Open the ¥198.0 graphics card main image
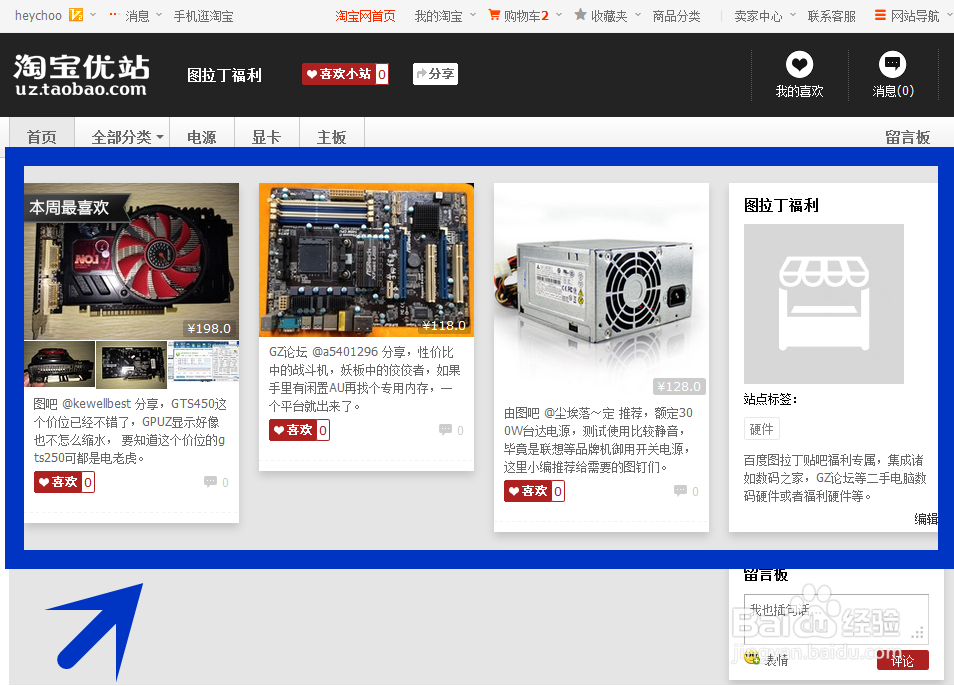Viewport: 954px width, 686px height. 131,262
